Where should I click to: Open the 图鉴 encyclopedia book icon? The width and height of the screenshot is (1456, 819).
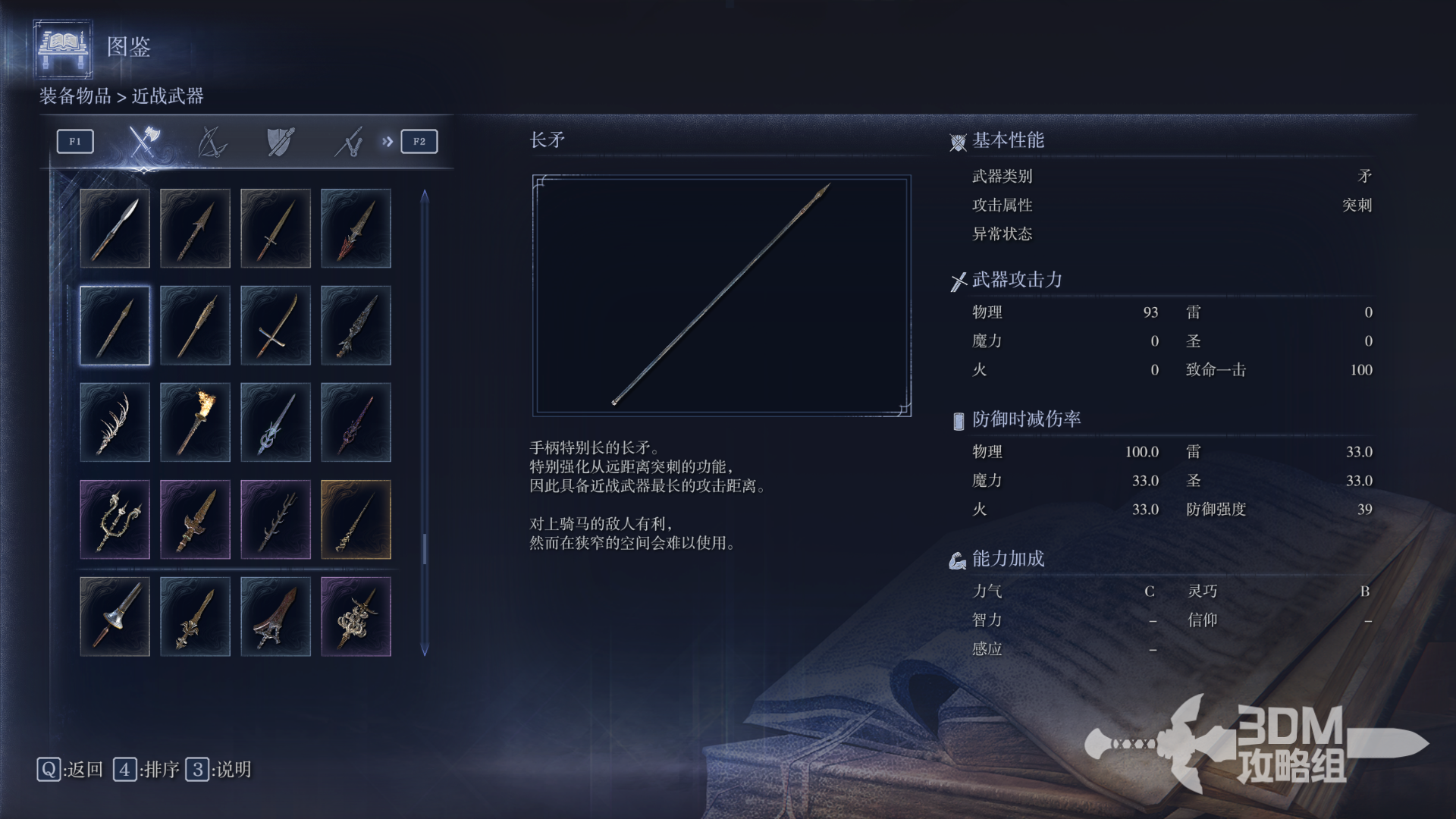(x=63, y=49)
